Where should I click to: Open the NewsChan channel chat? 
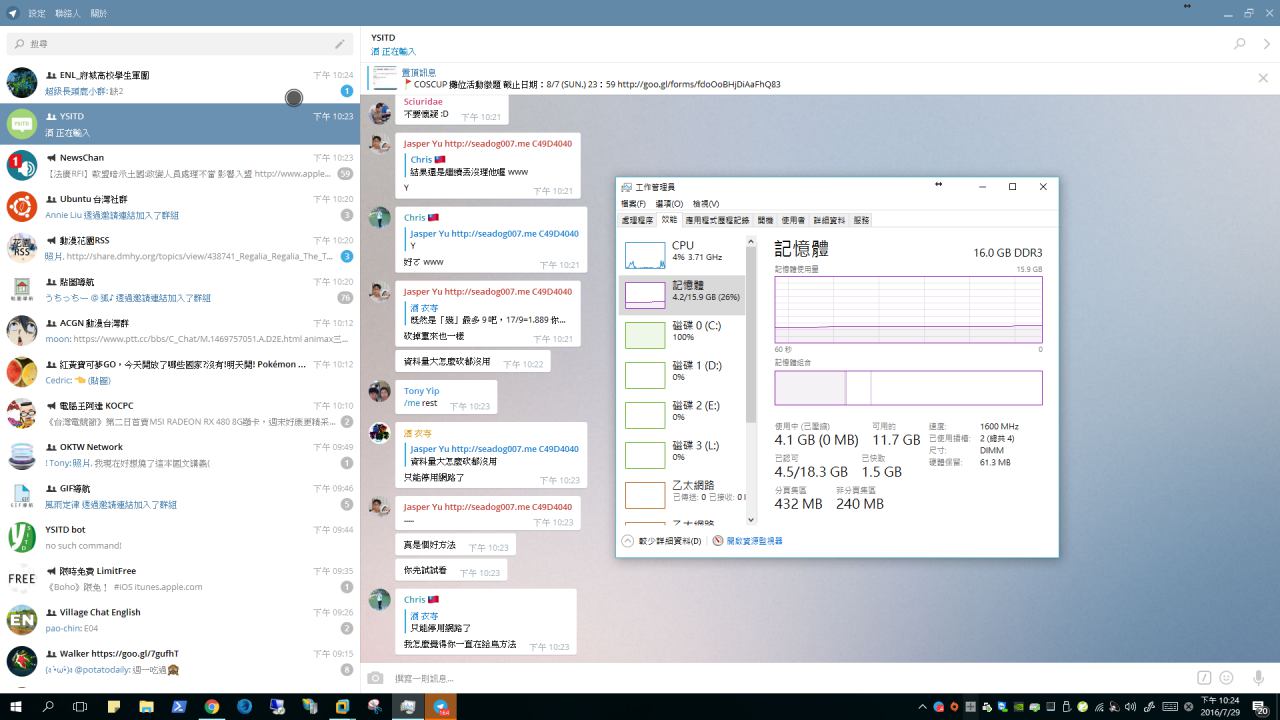[180, 165]
